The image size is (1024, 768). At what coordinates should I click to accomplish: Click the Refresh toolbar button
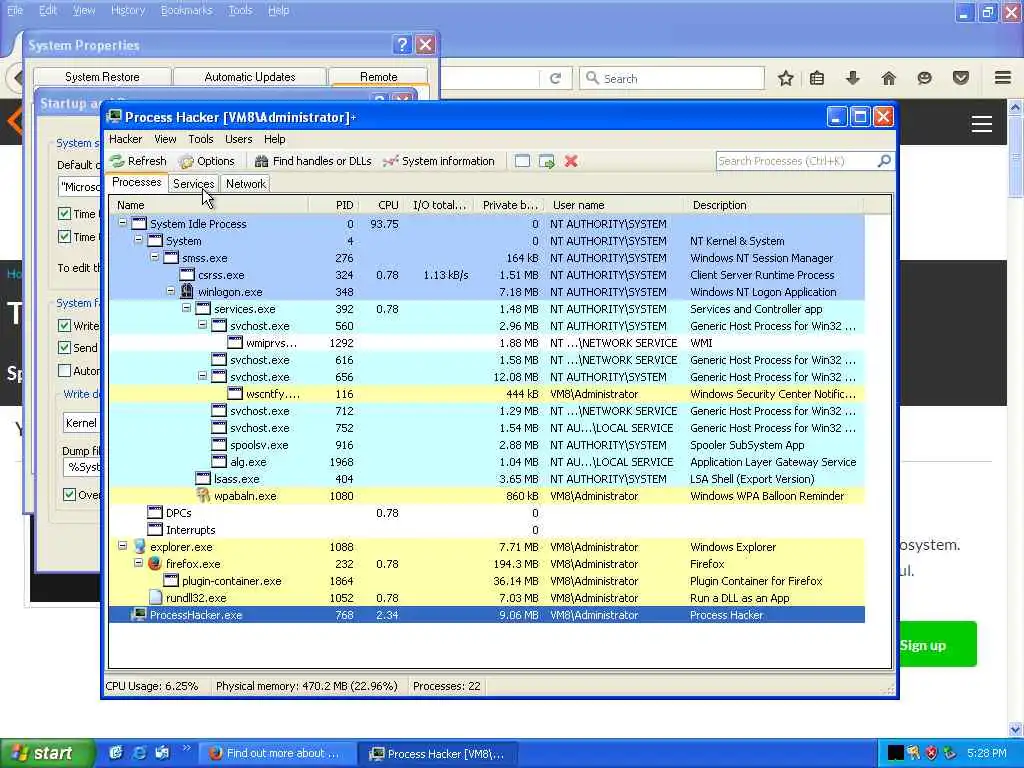click(x=138, y=161)
